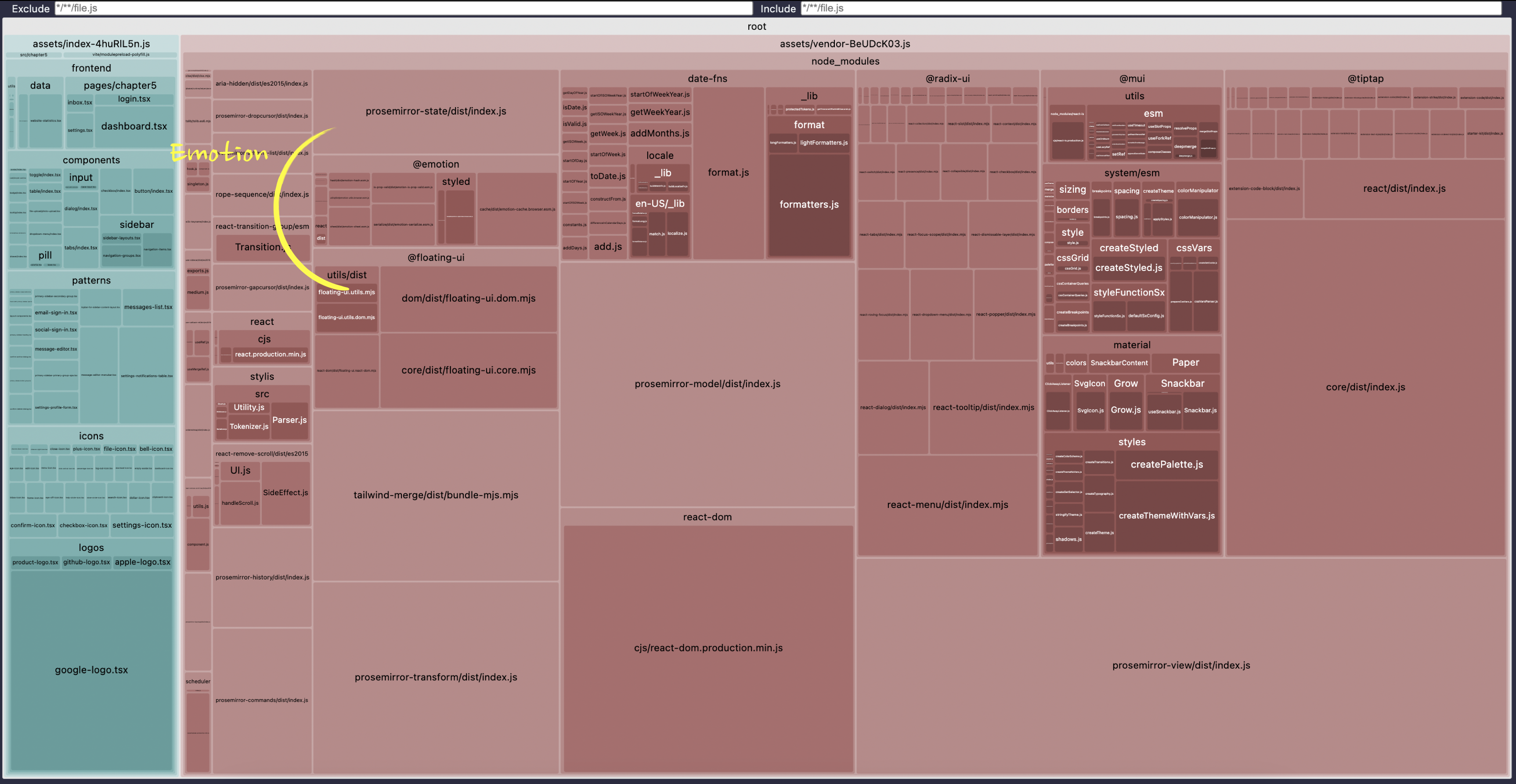The height and width of the screenshot is (784, 1516).
Task: Select the dashboard.tsx block
Action: pyautogui.click(x=134, y=126)
